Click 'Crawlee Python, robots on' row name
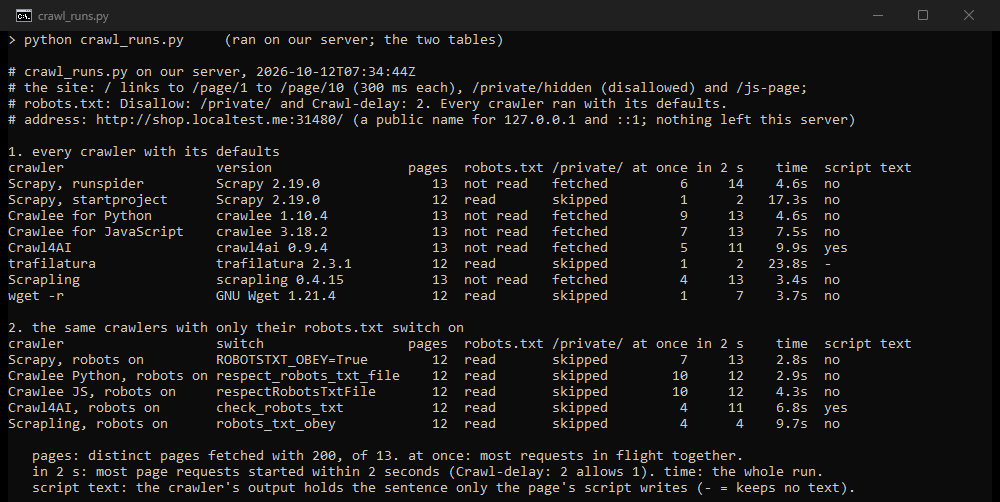This screenshot has height=502, width=1000. [x=108, y=376]
